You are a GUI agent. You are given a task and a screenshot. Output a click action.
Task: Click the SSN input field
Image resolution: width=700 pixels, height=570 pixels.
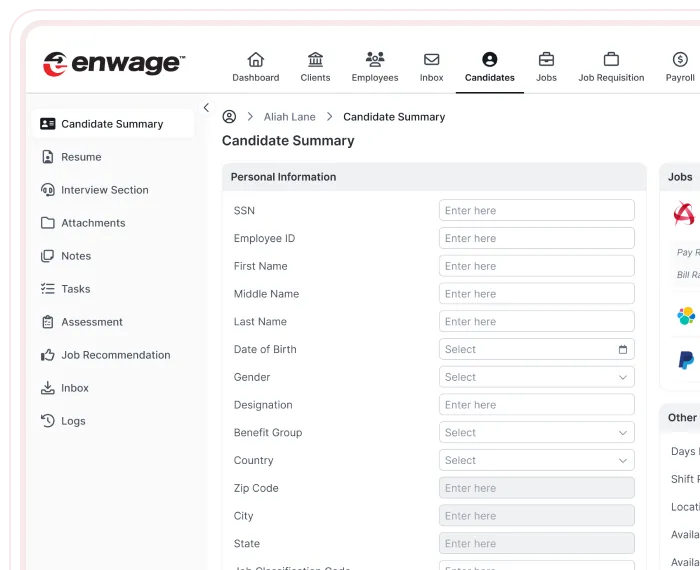[536, 211]
